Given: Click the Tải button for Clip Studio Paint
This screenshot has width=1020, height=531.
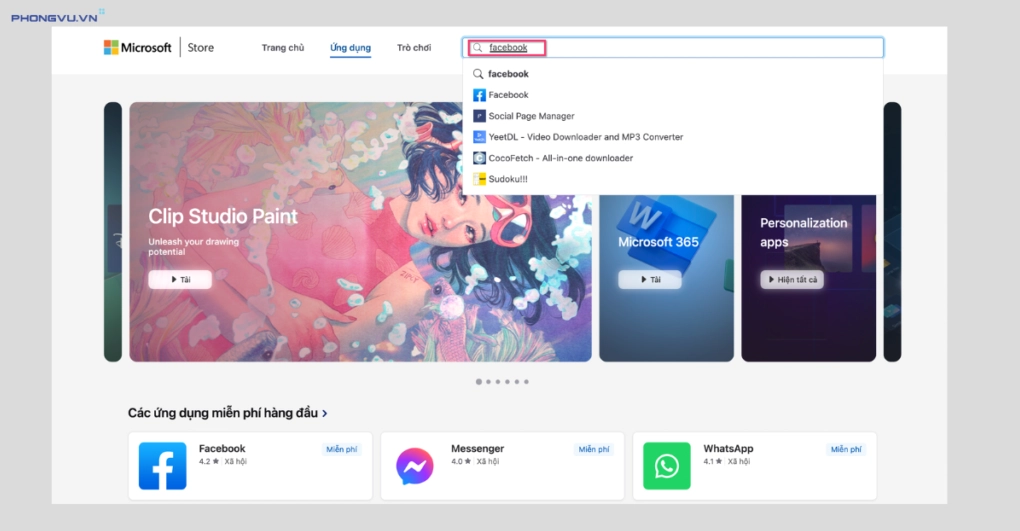Looking at the screenshot, I should [180, 279].
